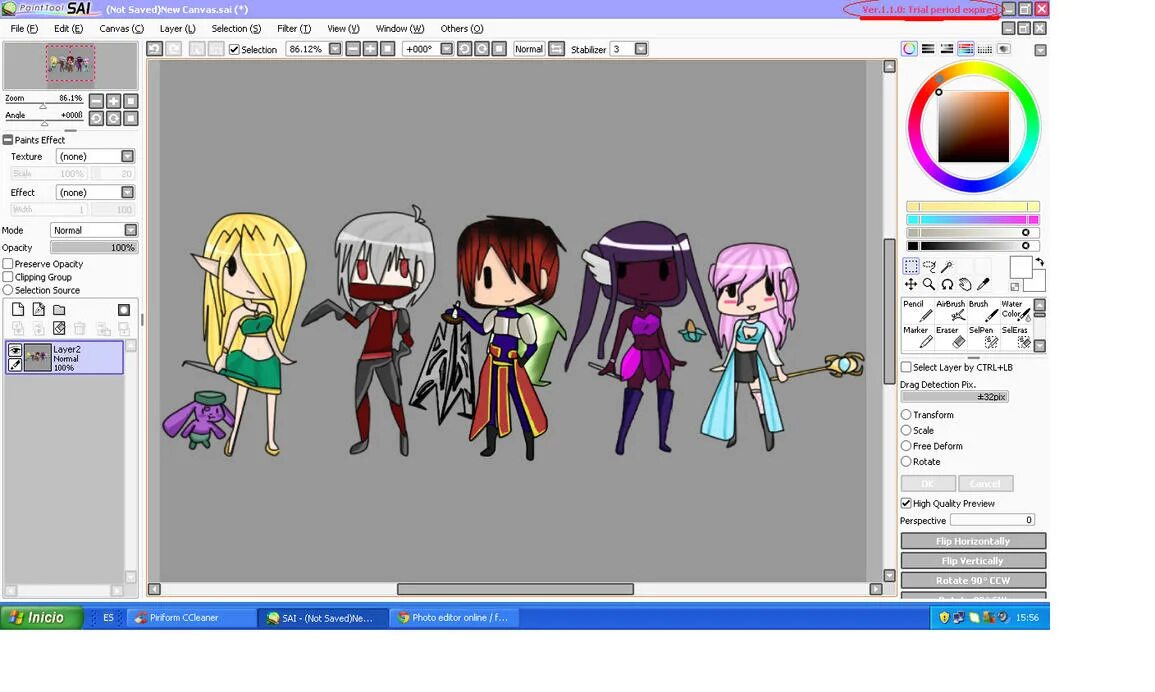1155x692 pixels.
Task: Select the Marker tool
Action: click(x=917, y=338)
